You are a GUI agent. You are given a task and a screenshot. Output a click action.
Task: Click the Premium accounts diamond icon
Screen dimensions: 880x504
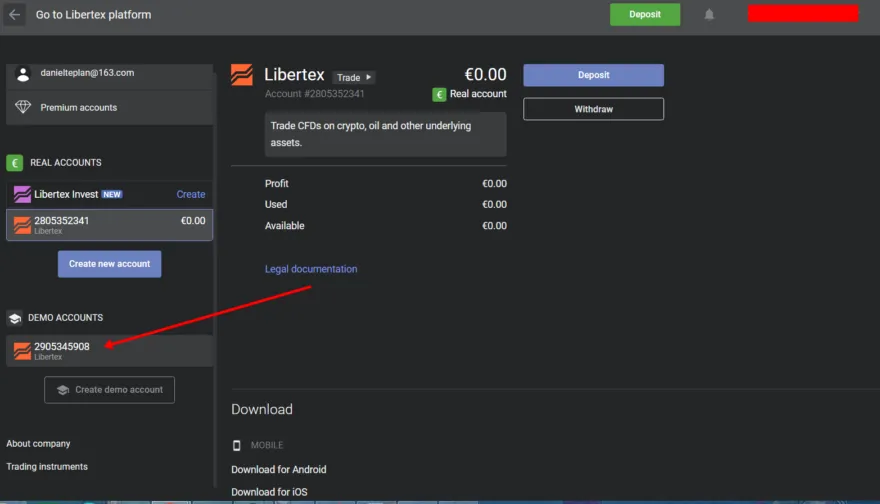click(23, 107)
